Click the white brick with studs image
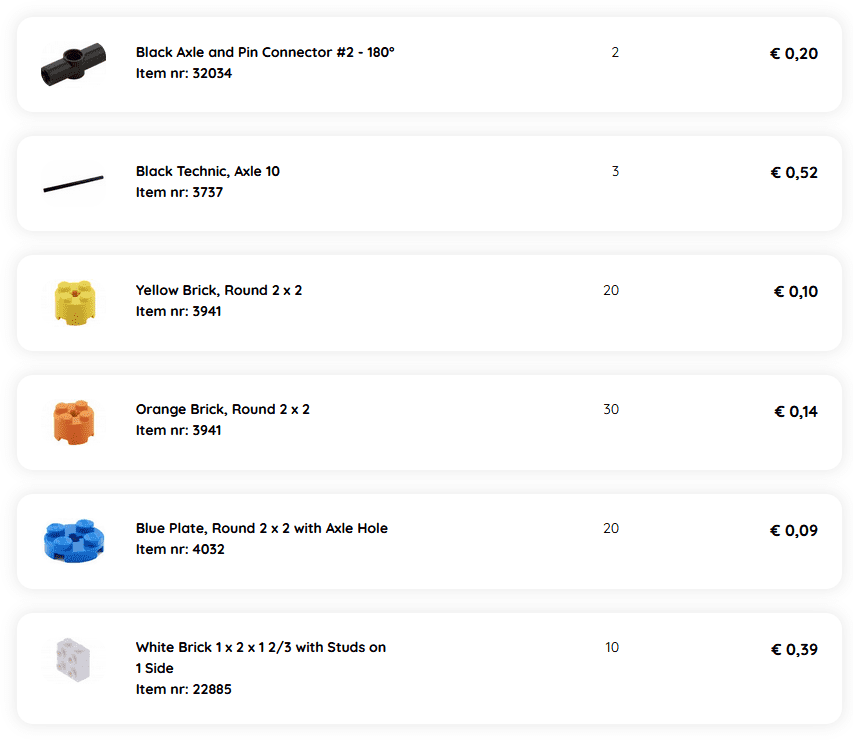This screenshot has width=853, height=740. [x=73, y=660]
